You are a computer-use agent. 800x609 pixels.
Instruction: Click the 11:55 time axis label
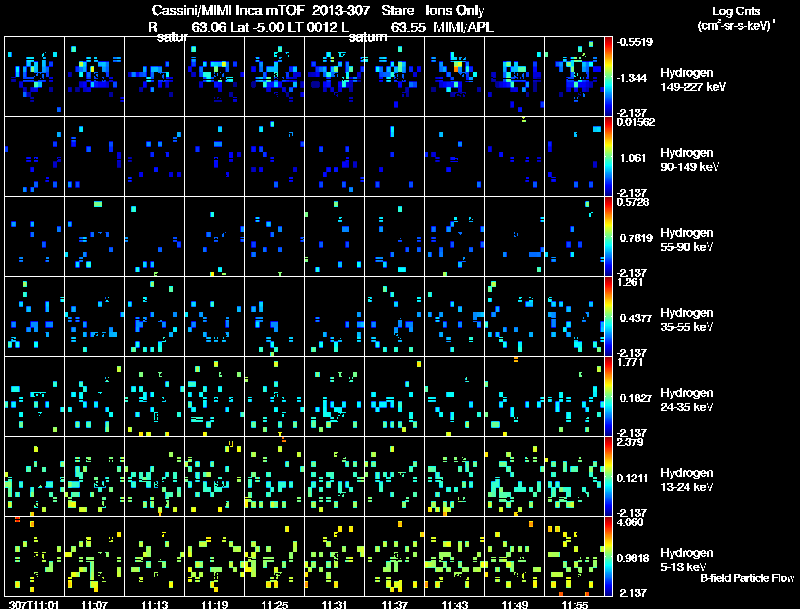point(575,604)
